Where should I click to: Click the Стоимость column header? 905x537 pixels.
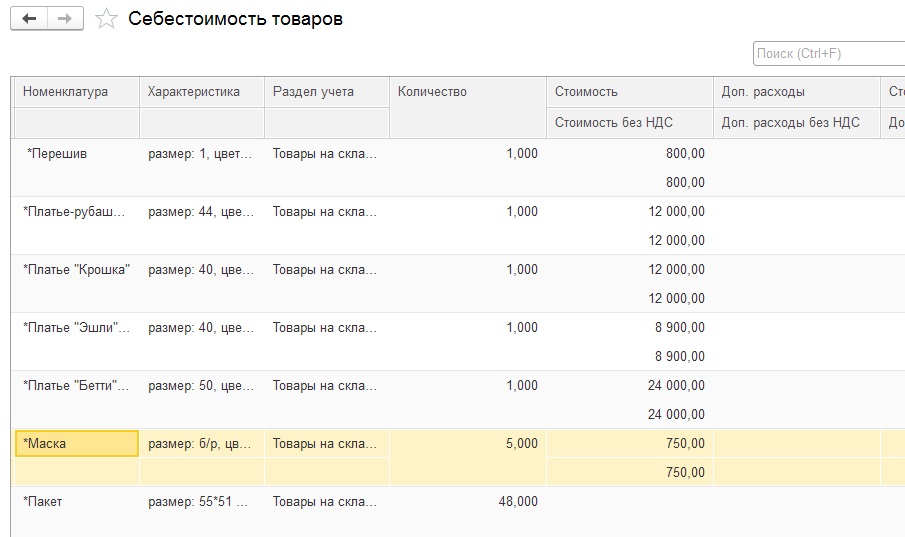pos(586,92)
